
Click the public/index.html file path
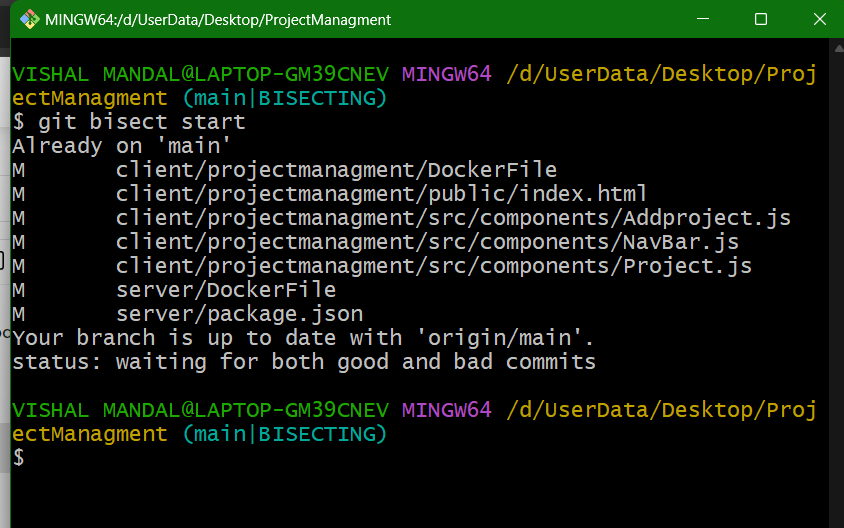point(381,194)
